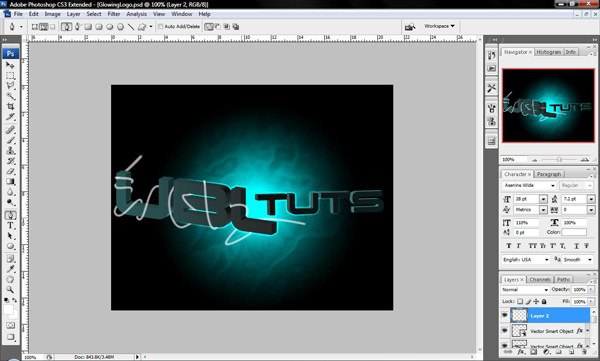Choose Freeform Pen in options bar
600x361 pixels.
pyautogui.click(x=78, y=27)
